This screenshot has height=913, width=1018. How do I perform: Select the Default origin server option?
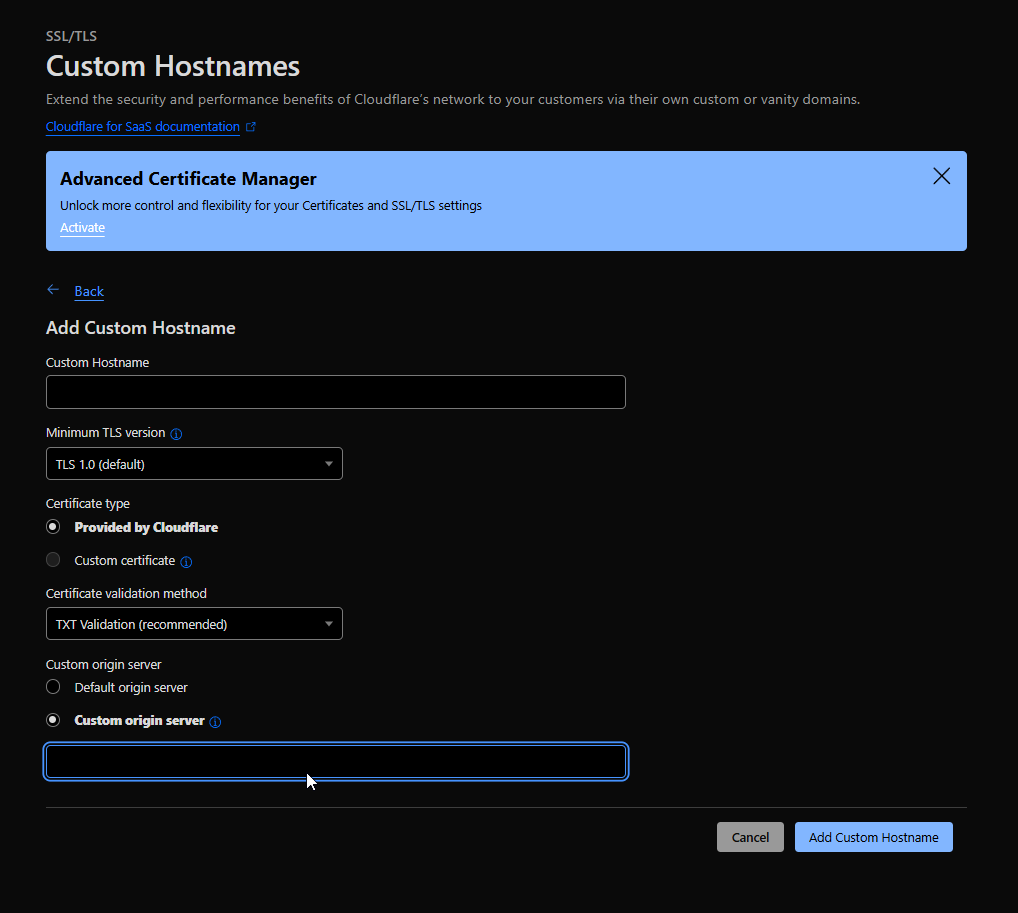pos(53,687)
